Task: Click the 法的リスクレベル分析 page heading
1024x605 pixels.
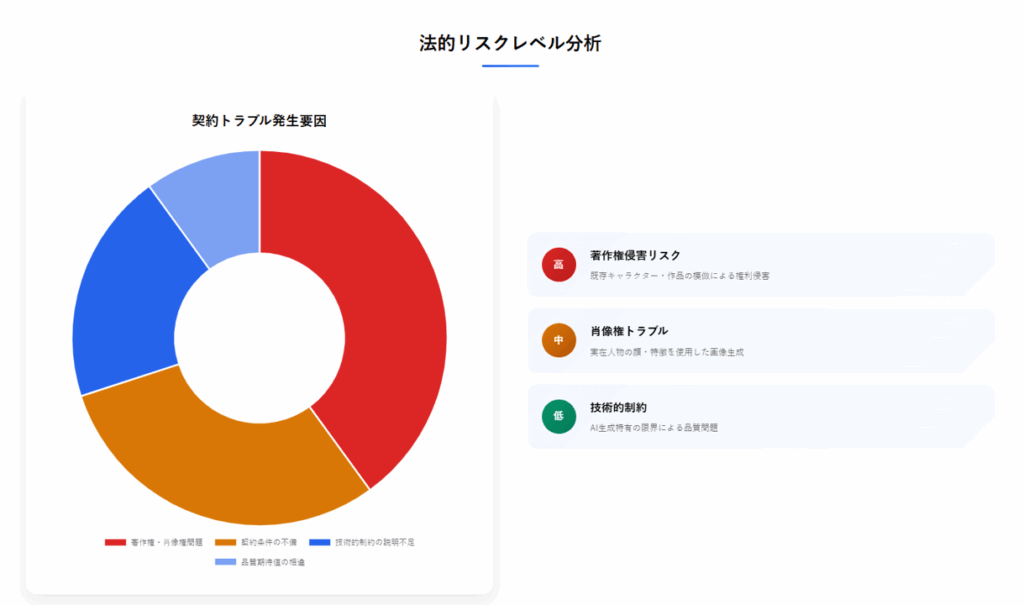Action: point(510,43)
